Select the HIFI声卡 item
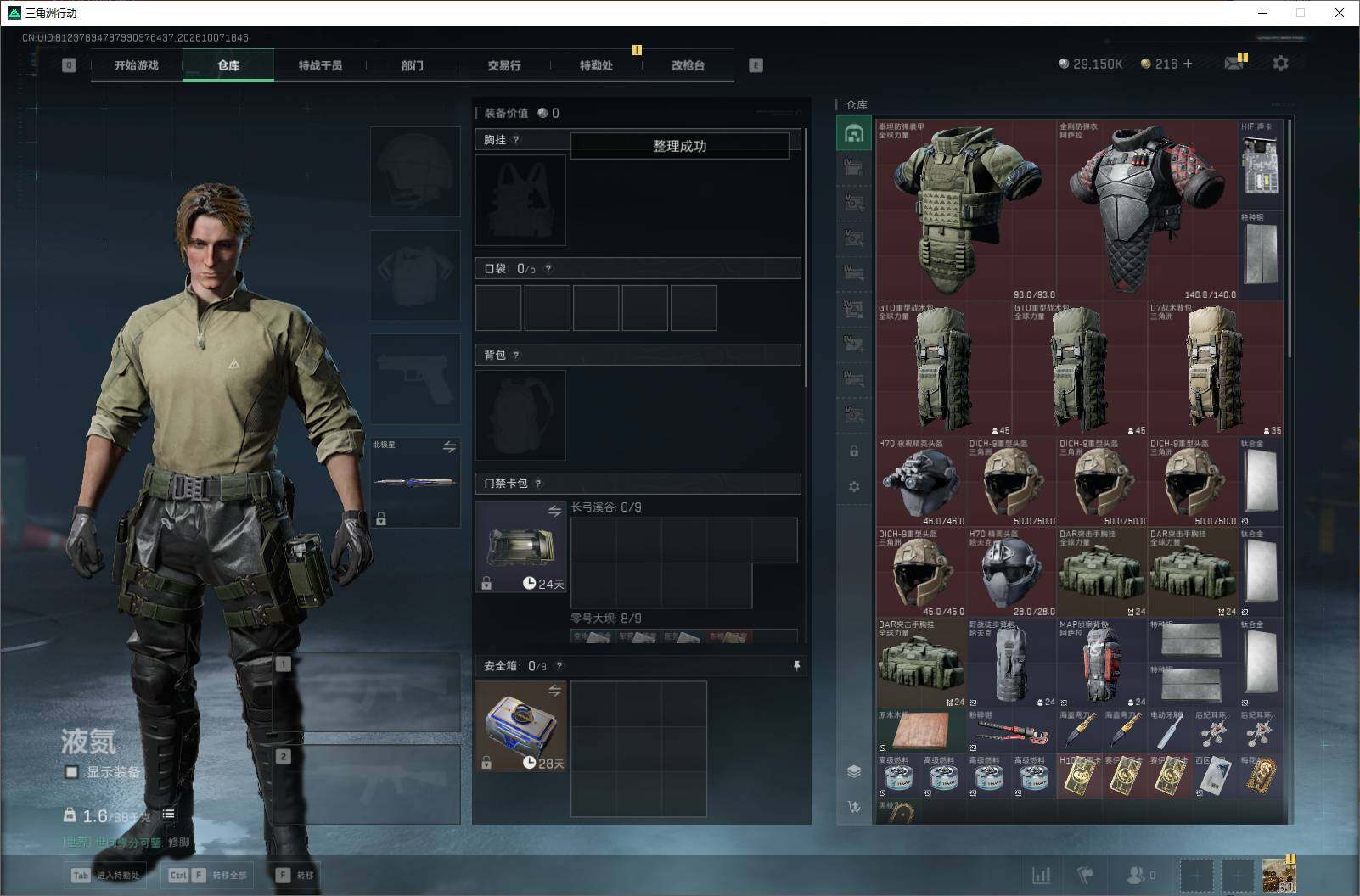1360x896 pixels. coord(1260,165)
